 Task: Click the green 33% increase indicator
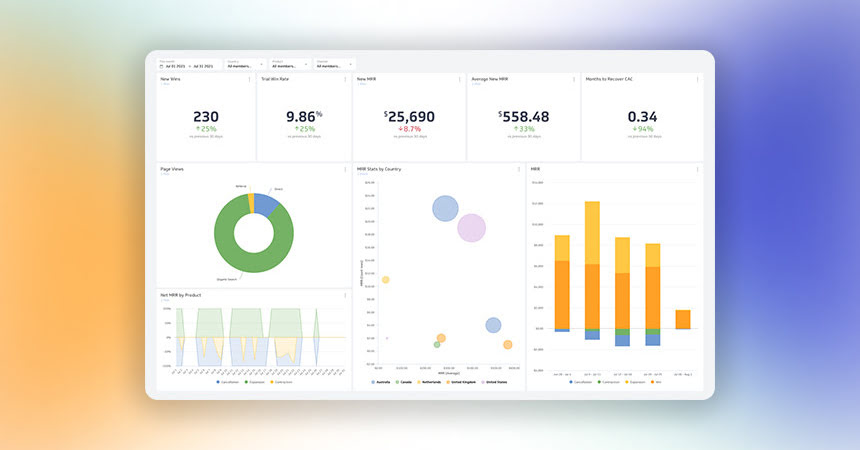pyautogui.click(x=524, y=129)
